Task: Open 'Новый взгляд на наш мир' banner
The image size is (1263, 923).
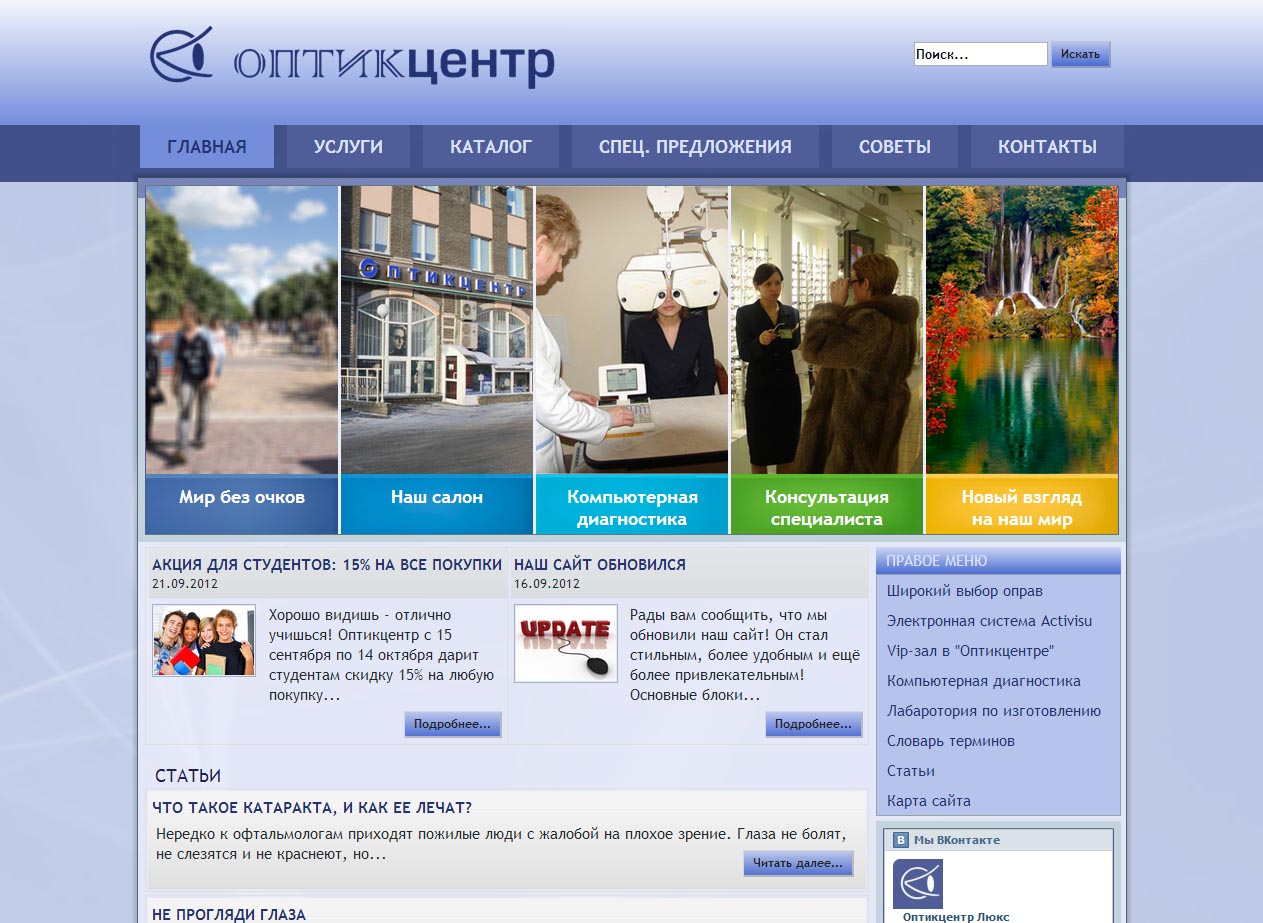Action: click(1021, 360)
